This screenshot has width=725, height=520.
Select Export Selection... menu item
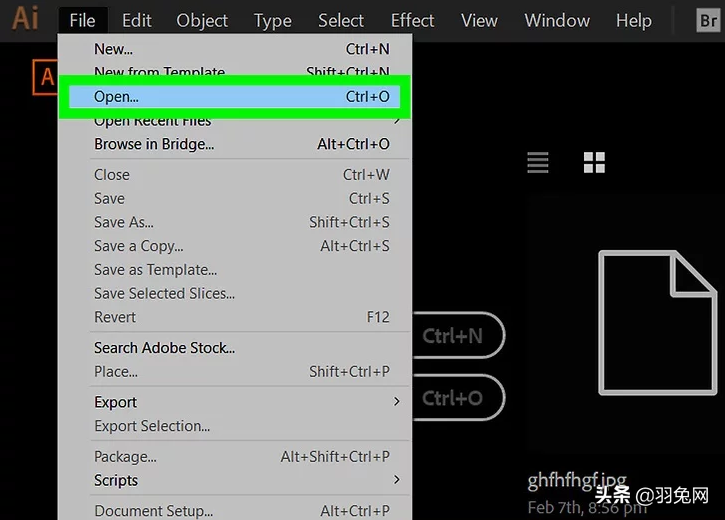point(235,426)
